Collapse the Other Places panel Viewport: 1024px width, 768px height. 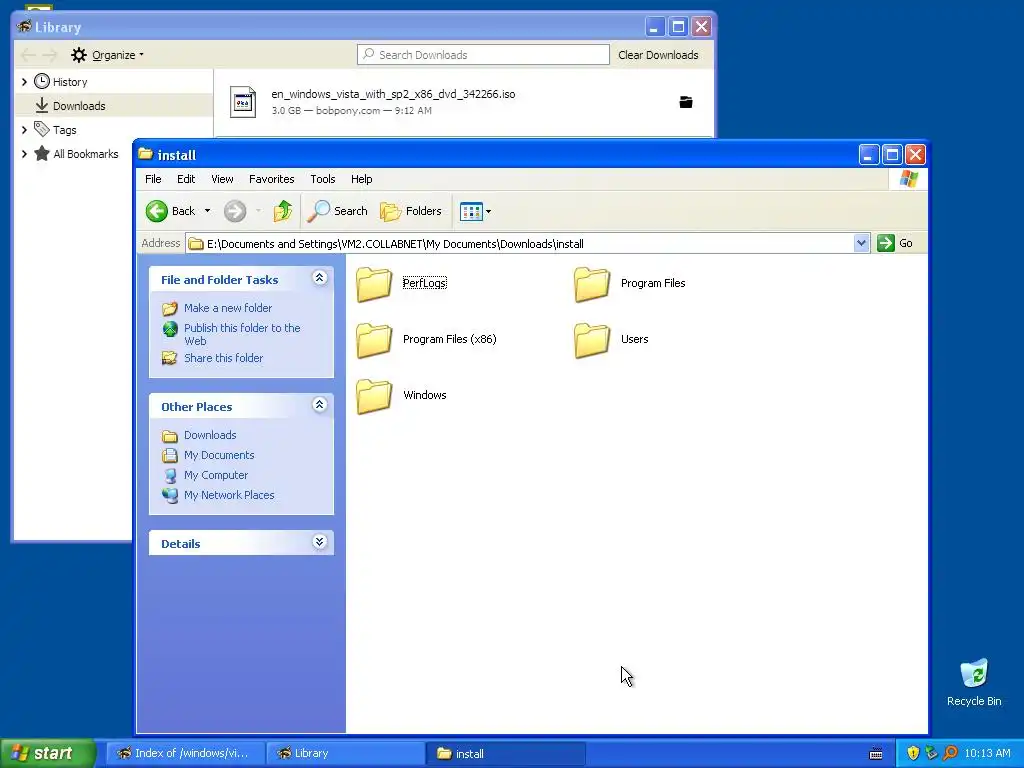tap(319, 405)
